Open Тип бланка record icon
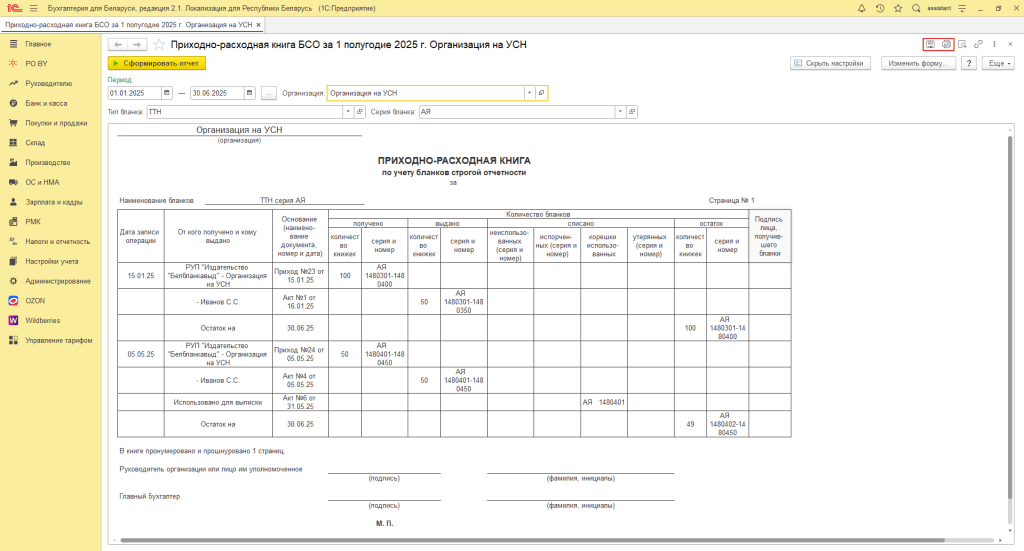The height and width of the screenshot is (551, 1024). click(x=360, y=112)
